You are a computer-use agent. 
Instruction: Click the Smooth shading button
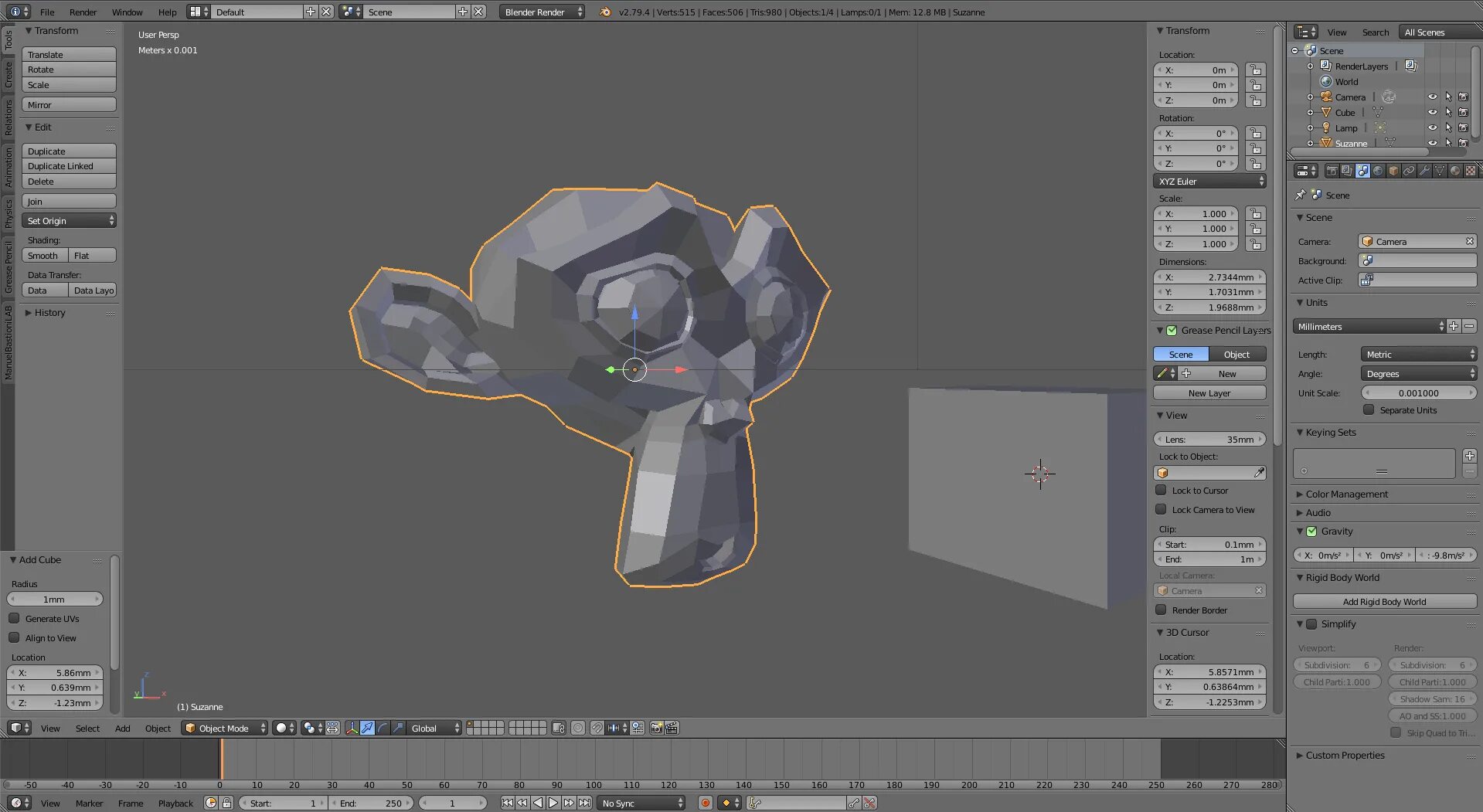pos(45,255)
